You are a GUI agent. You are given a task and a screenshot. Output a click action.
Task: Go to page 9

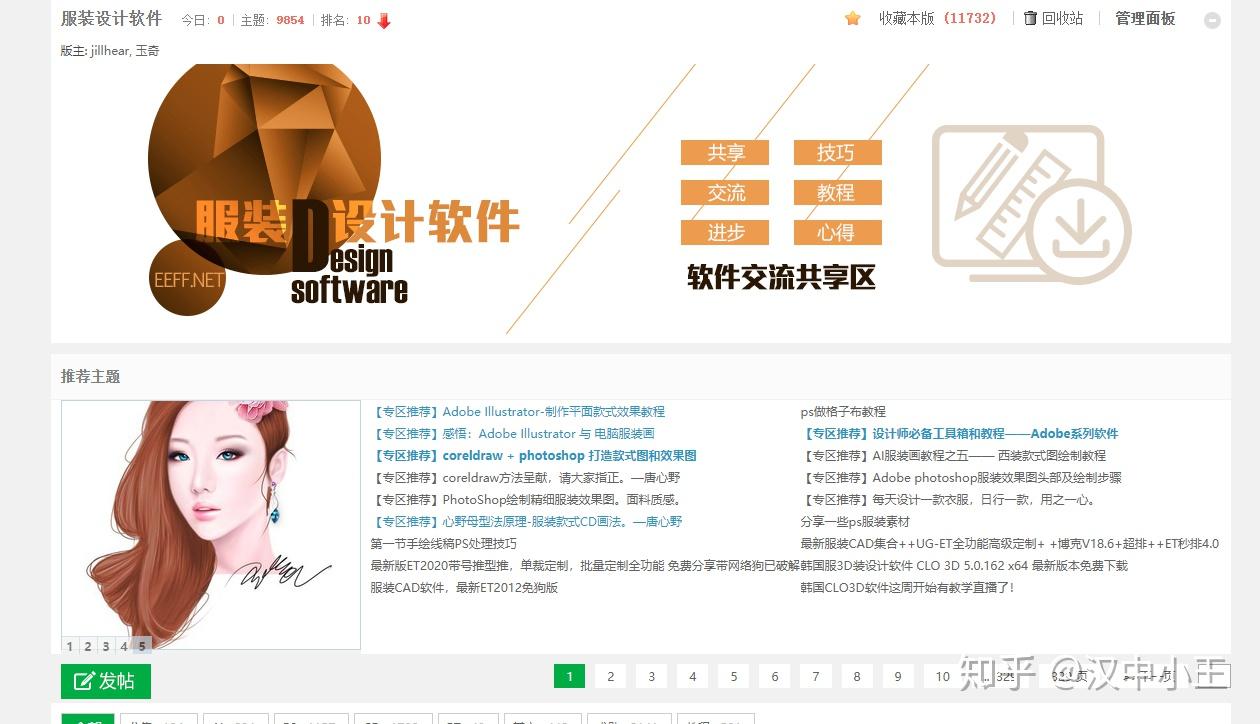tap(897, 676)
